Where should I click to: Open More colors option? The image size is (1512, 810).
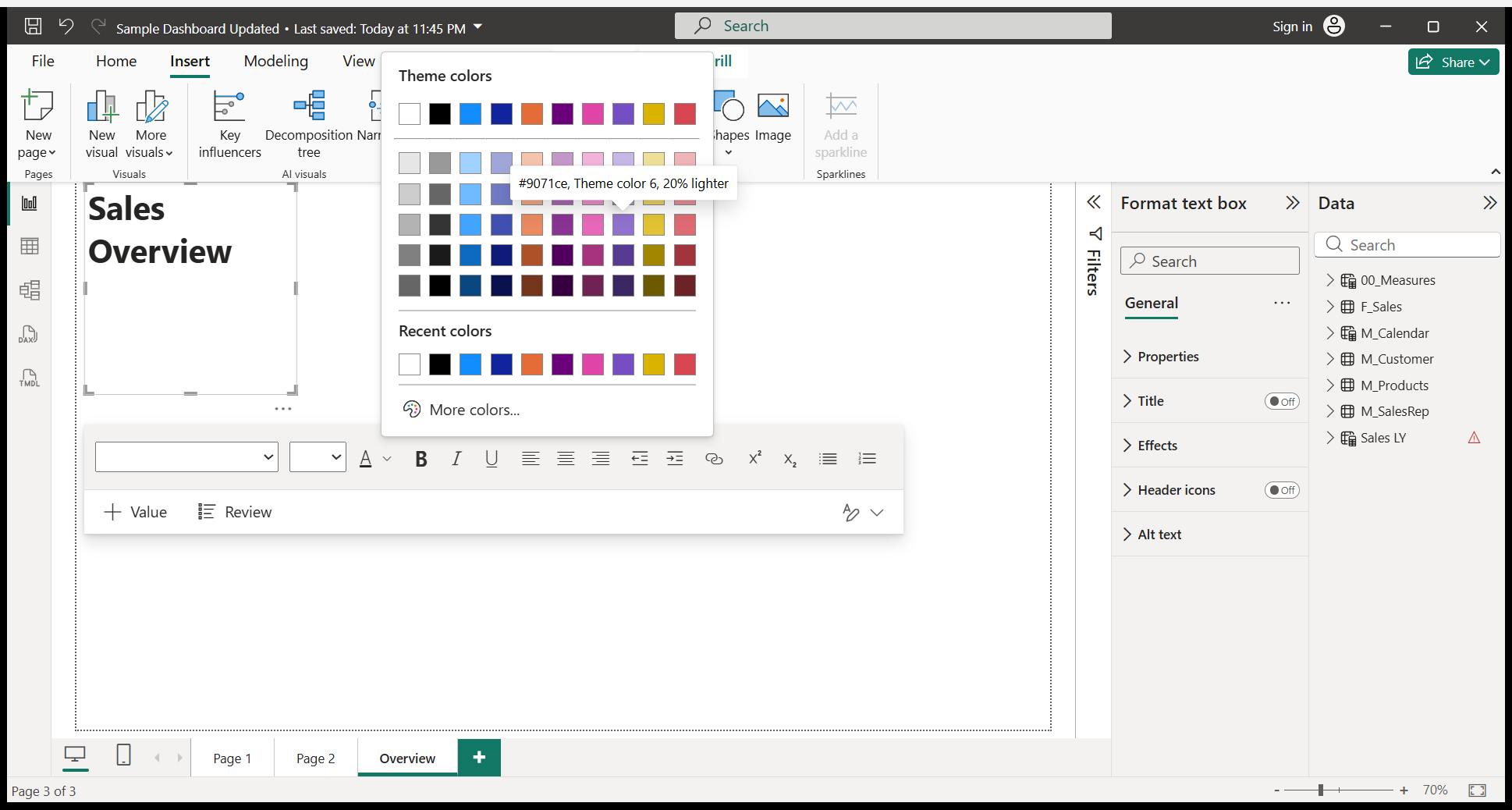(x=474, y=410)
